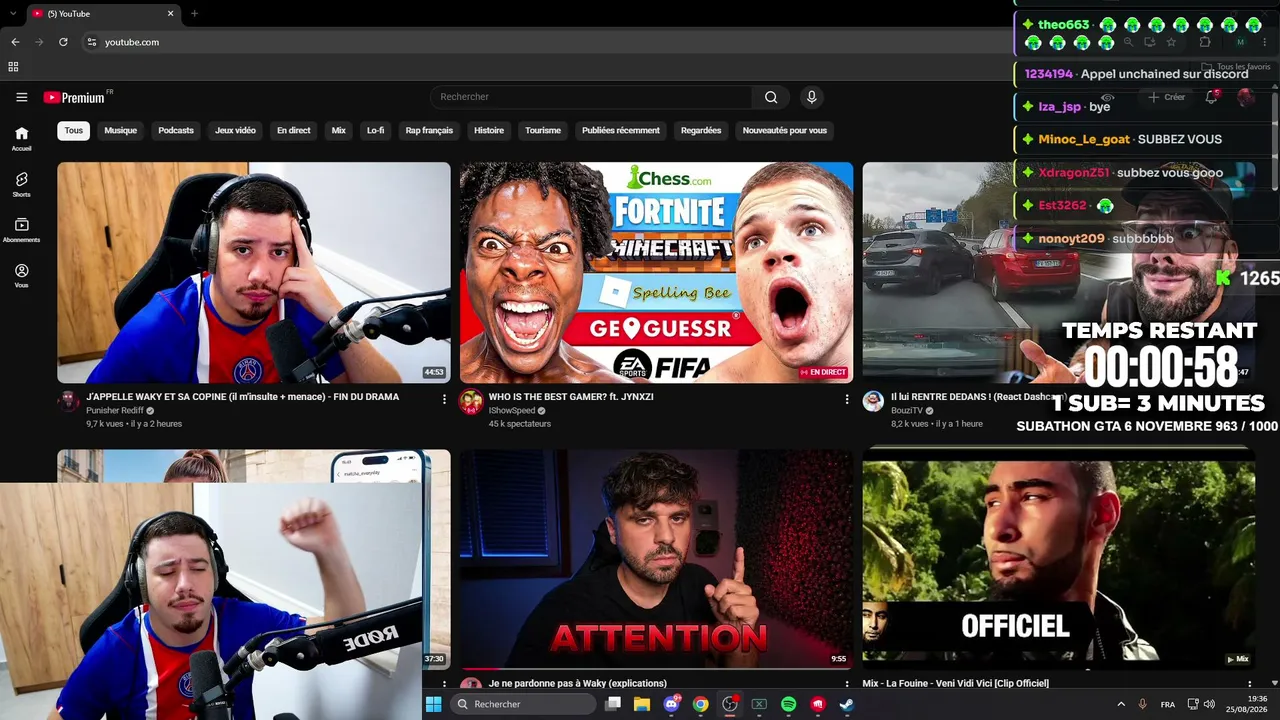This screenshot has width=1280, height=720.
Task: Start voice search with the microphone
Action: pyautogui.click(x=811, y=97)
